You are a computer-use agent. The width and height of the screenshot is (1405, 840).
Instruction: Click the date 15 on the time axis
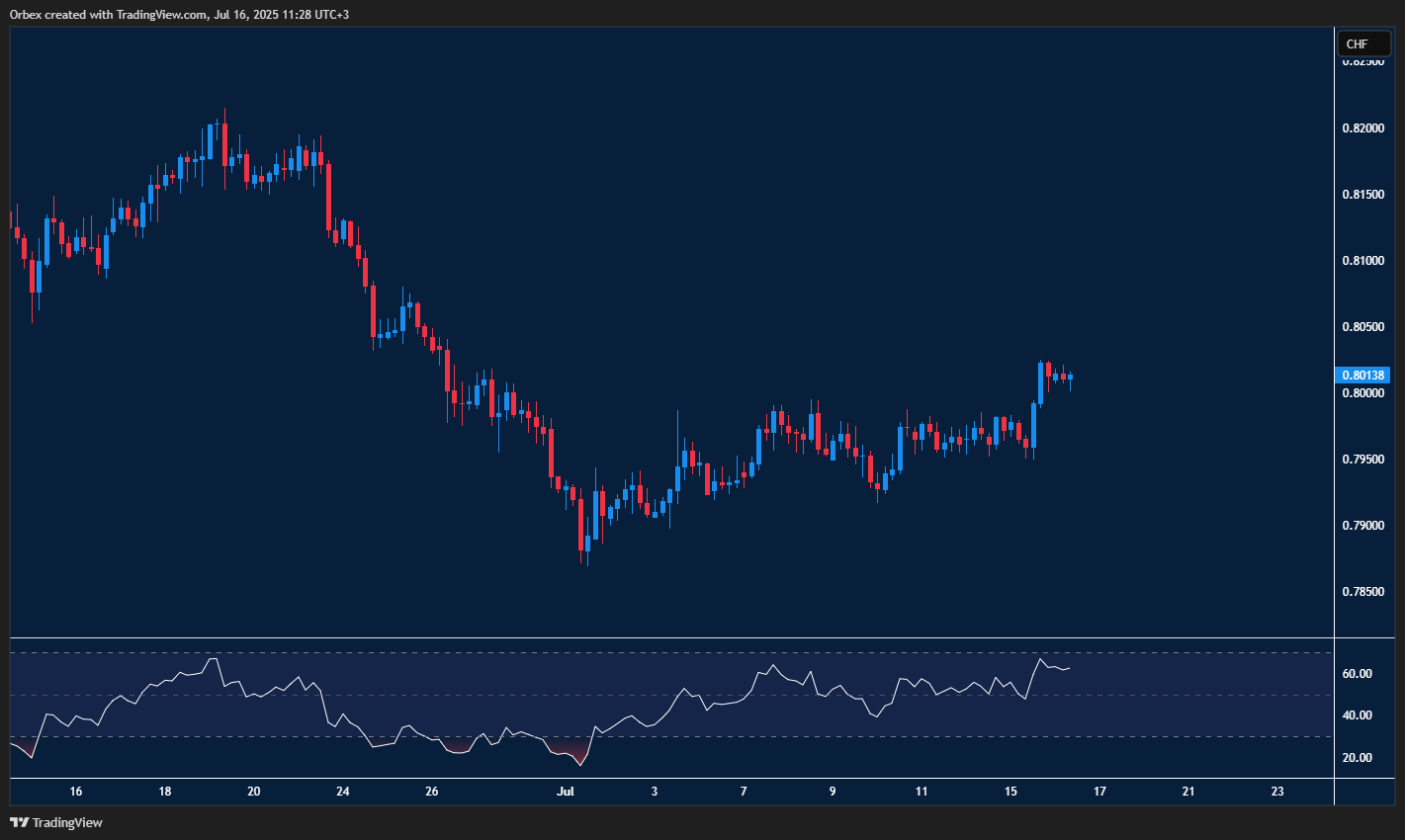click(1010, 792)
